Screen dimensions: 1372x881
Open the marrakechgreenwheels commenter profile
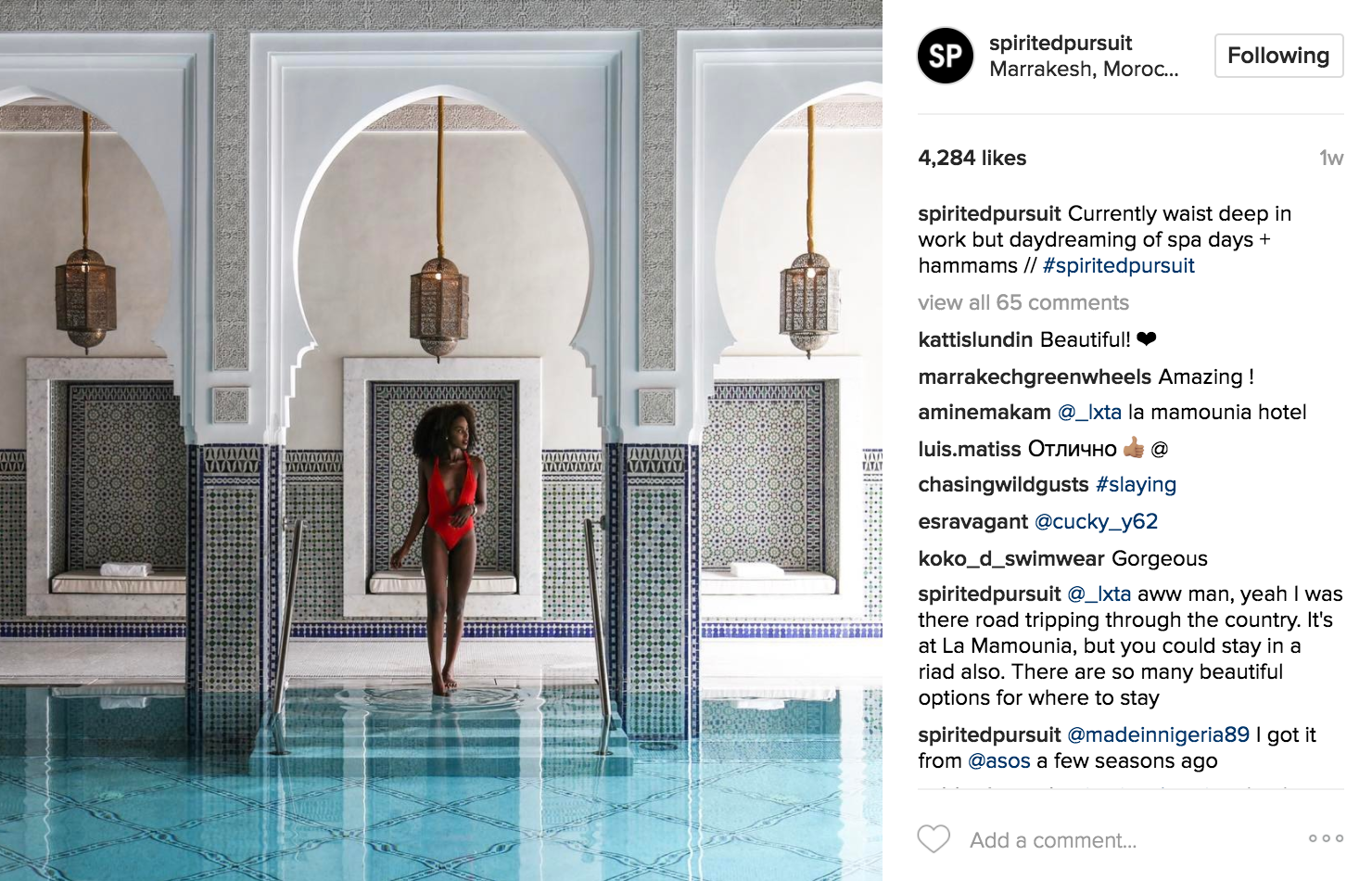pyautogui.click(x=1035, y=377)
